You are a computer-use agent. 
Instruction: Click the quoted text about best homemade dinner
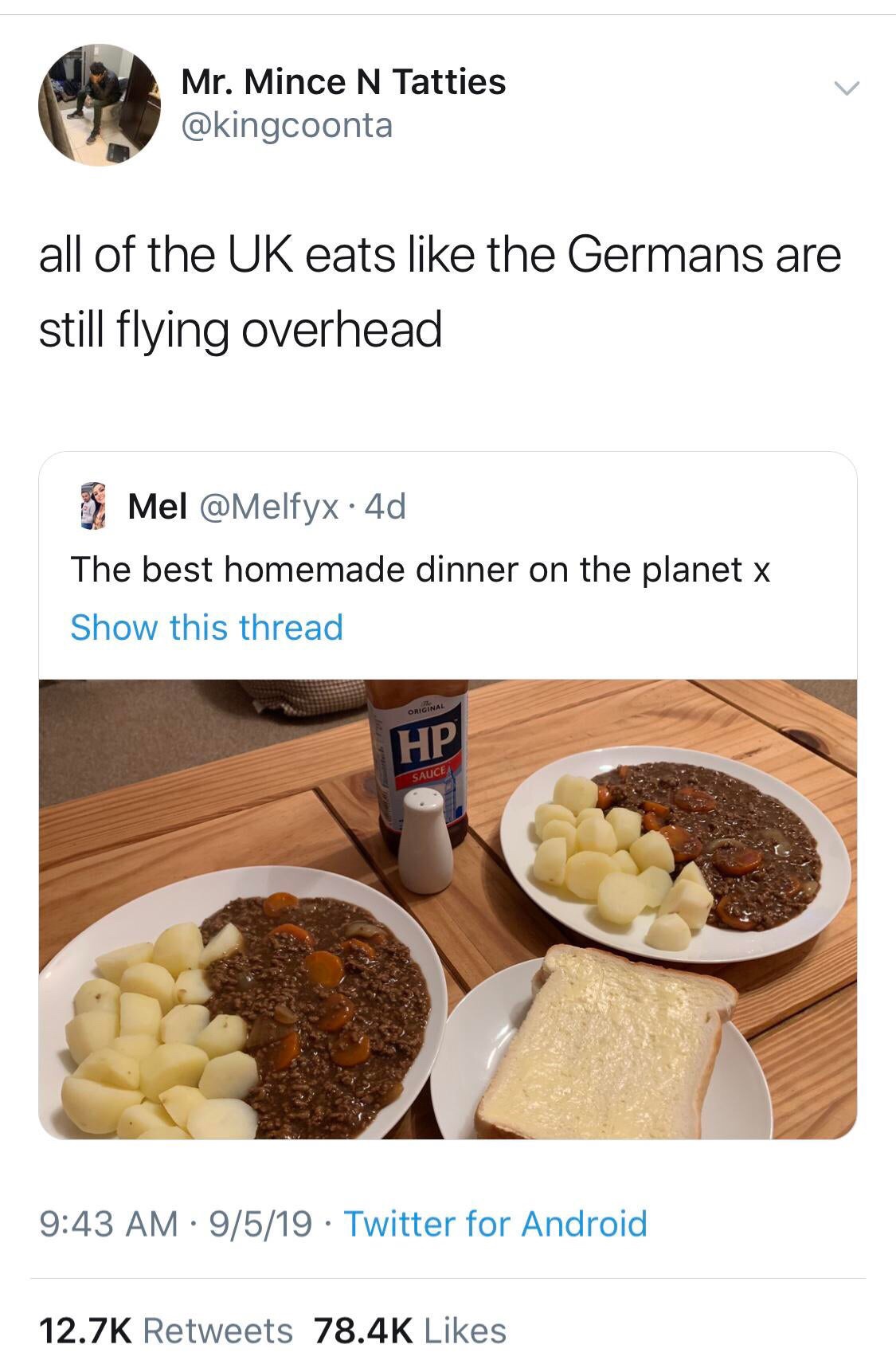tap(421, 569)
